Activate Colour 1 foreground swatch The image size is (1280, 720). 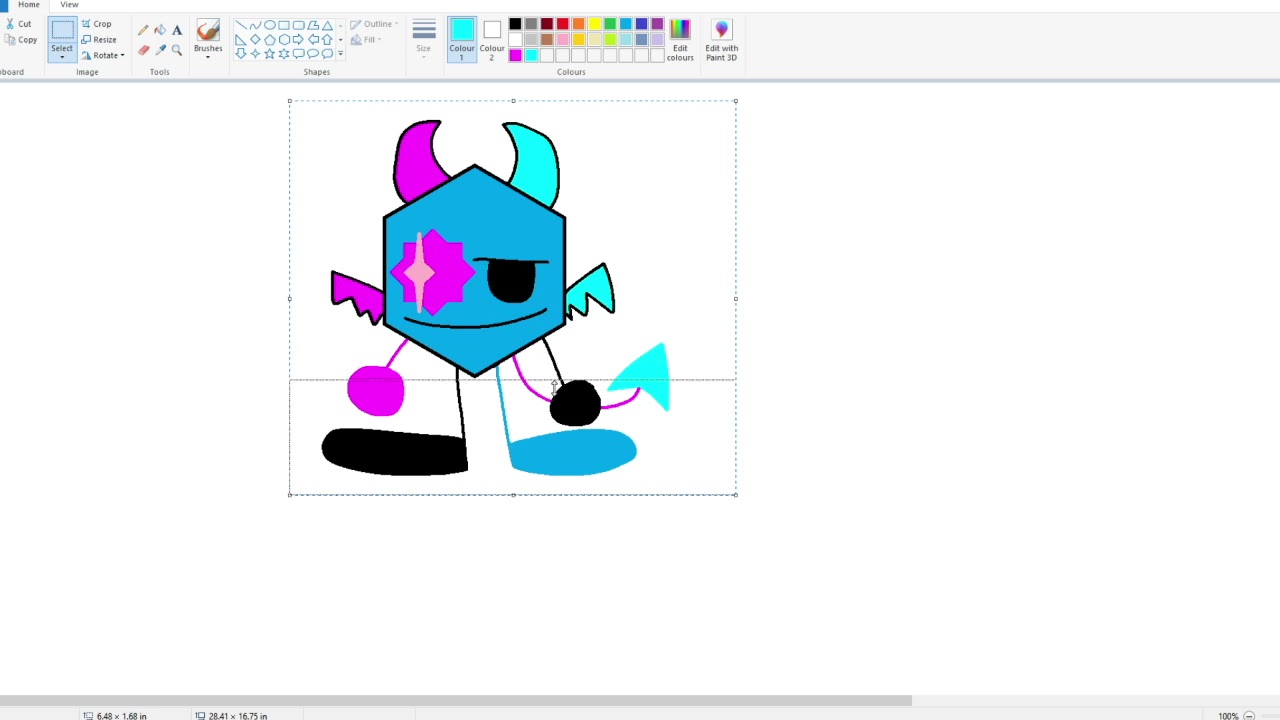tap(462, 40)
